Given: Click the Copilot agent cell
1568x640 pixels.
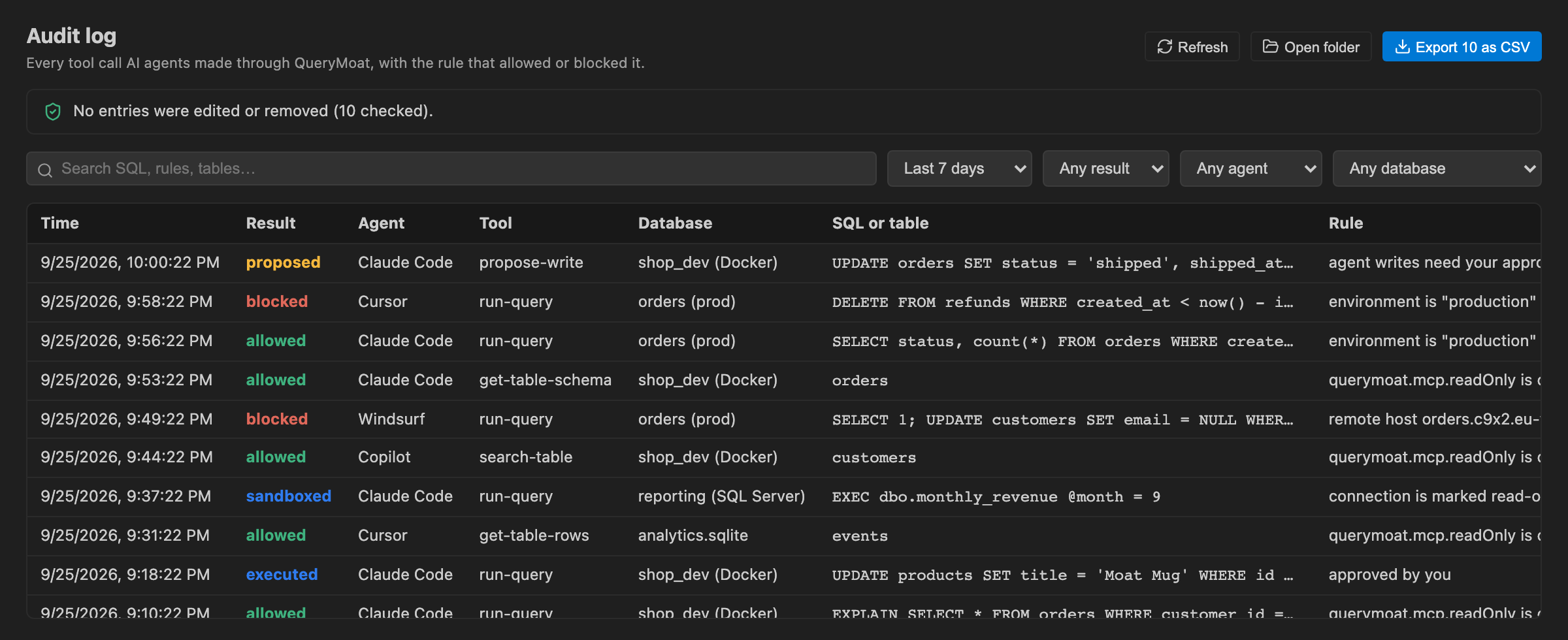Looking at the screenshot, I should click(x=384, y=457).
